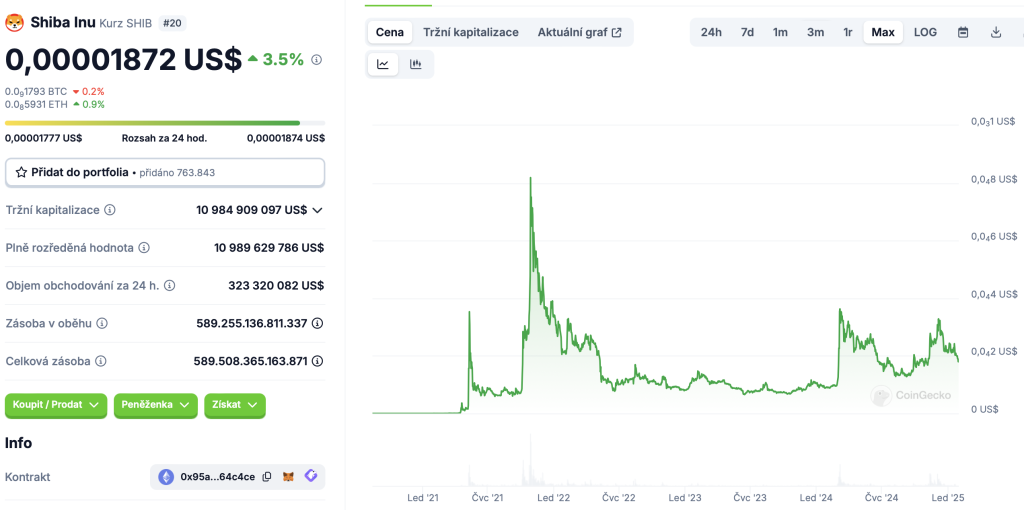
Task: Open price change info icon next to 3.5%
Action: point(317,60)
